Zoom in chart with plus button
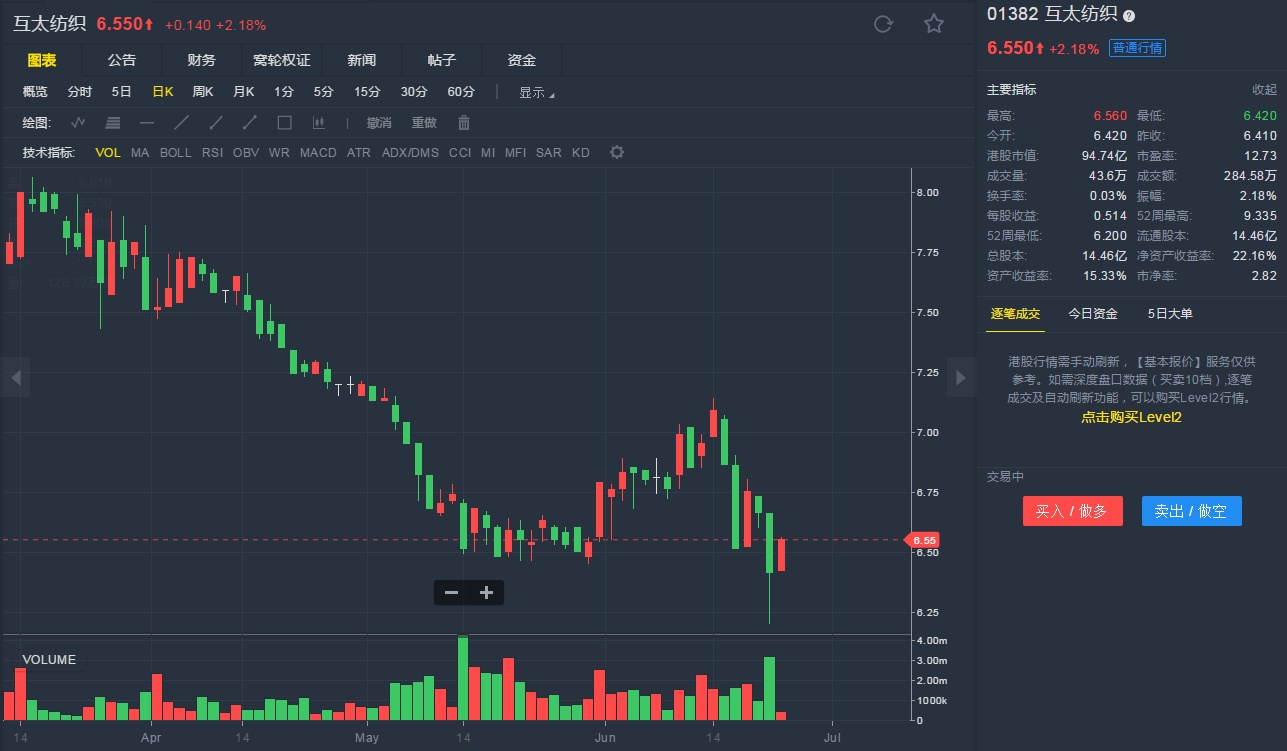 (x=487, y=592)
